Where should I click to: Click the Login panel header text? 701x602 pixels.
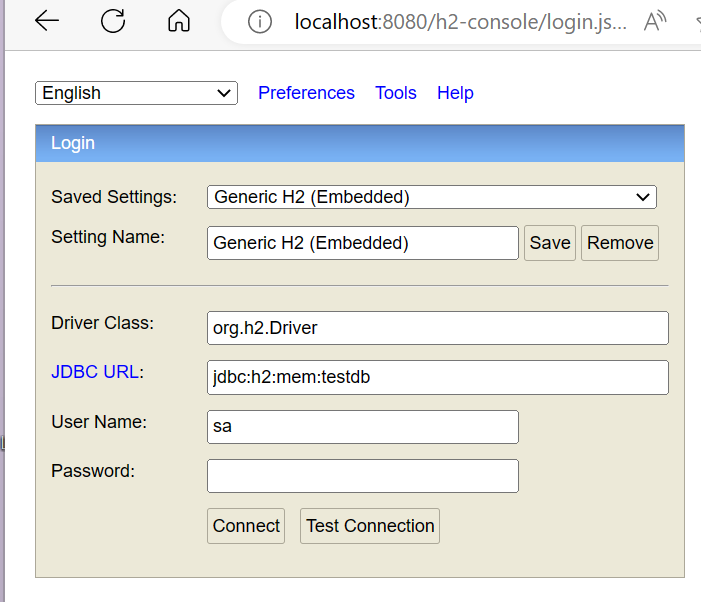tap(73, 143)
